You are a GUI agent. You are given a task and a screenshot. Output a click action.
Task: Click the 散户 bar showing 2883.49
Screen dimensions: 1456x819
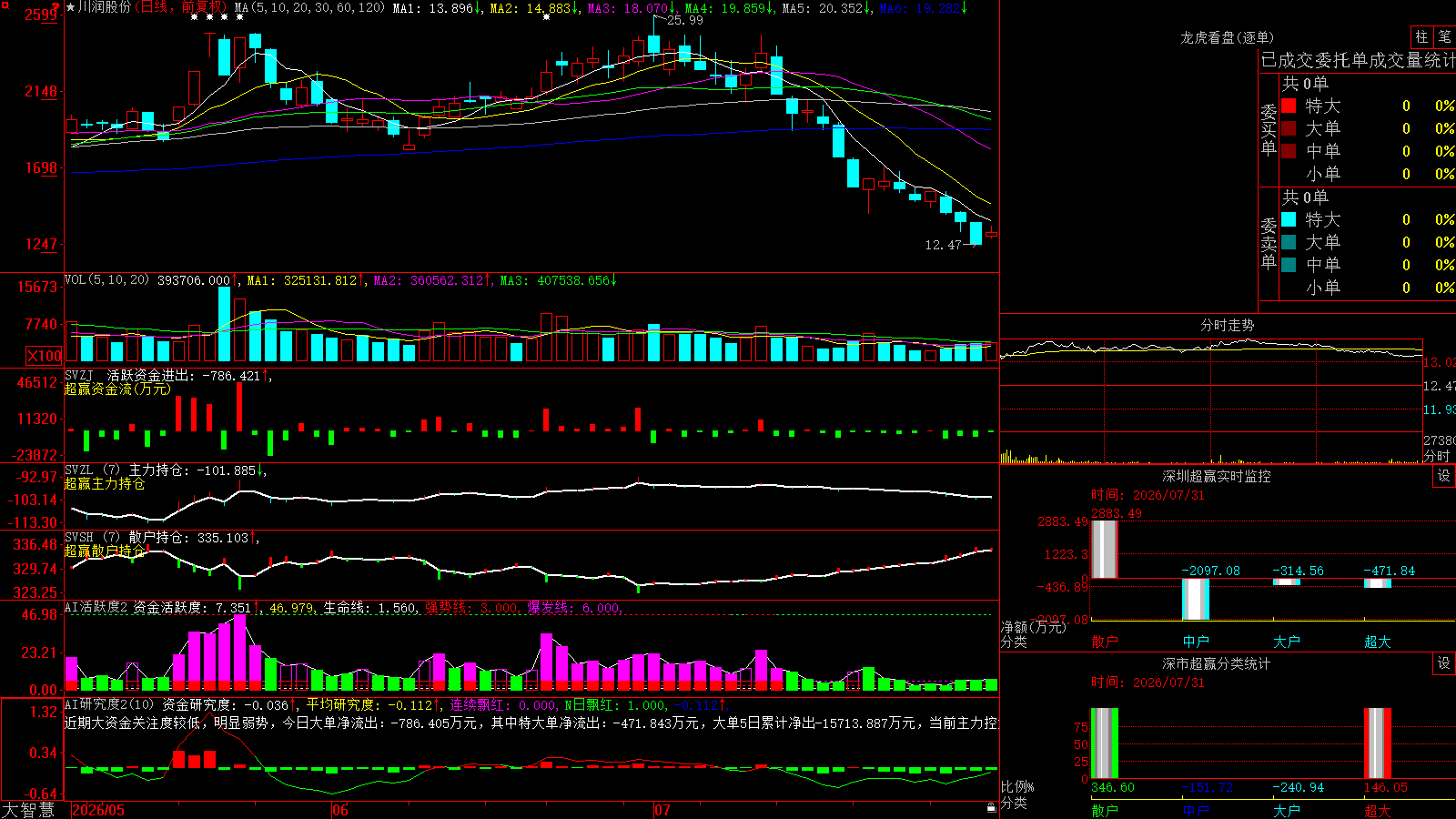point(1105,549)
